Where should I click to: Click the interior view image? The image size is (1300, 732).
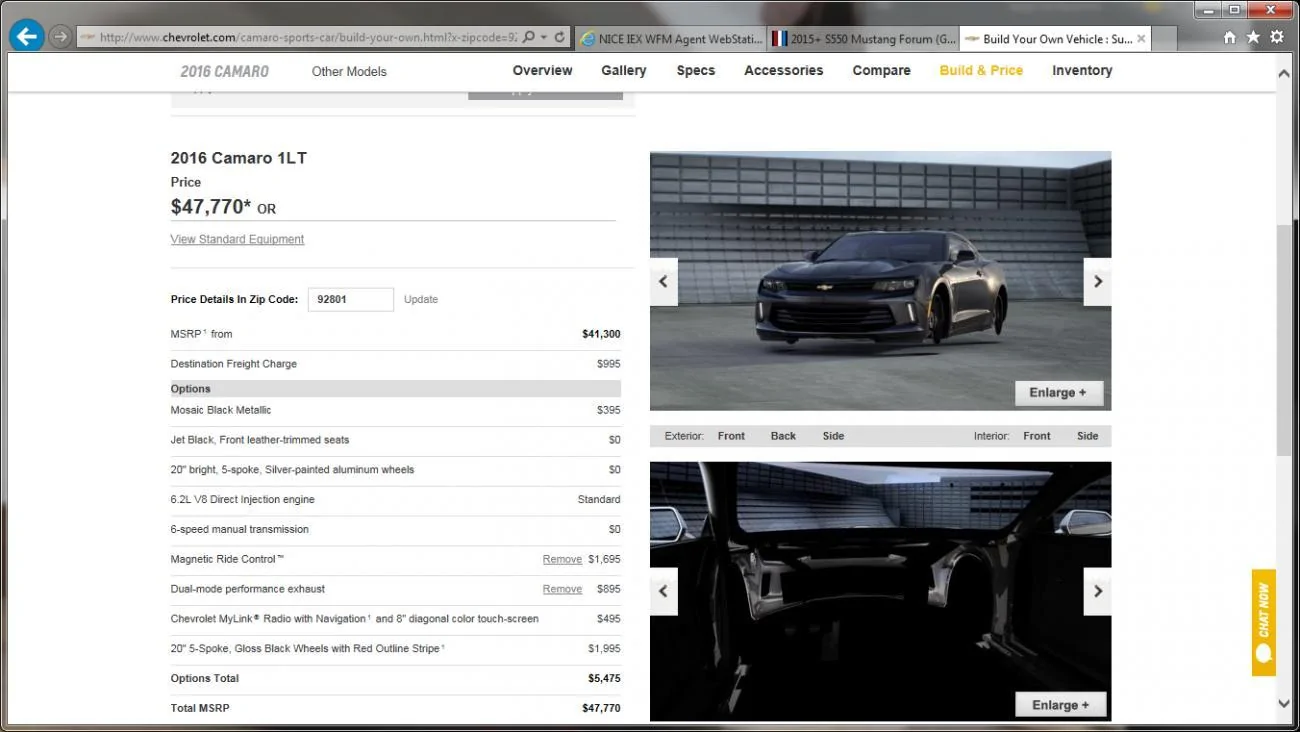tap(880, 591)
